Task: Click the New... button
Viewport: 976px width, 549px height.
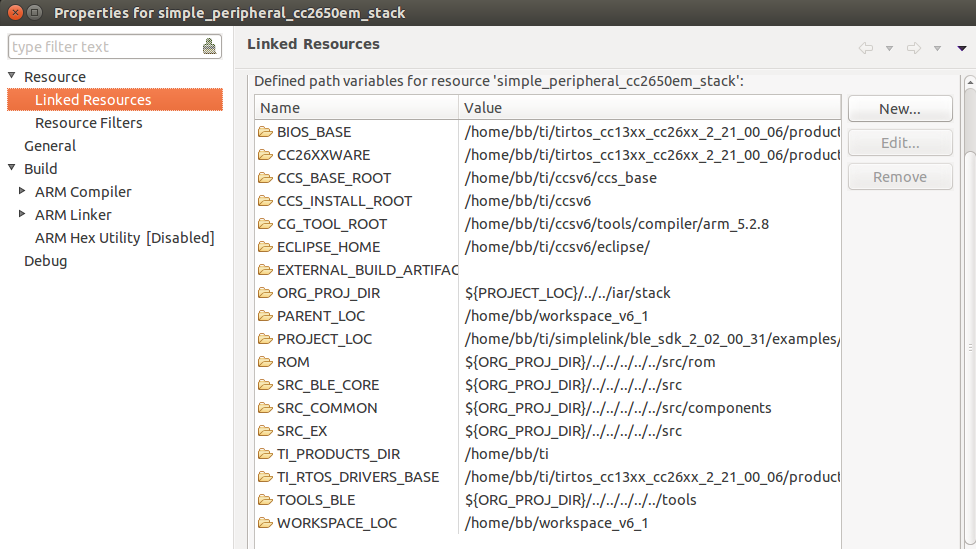Action: click(x=899, y=109)
